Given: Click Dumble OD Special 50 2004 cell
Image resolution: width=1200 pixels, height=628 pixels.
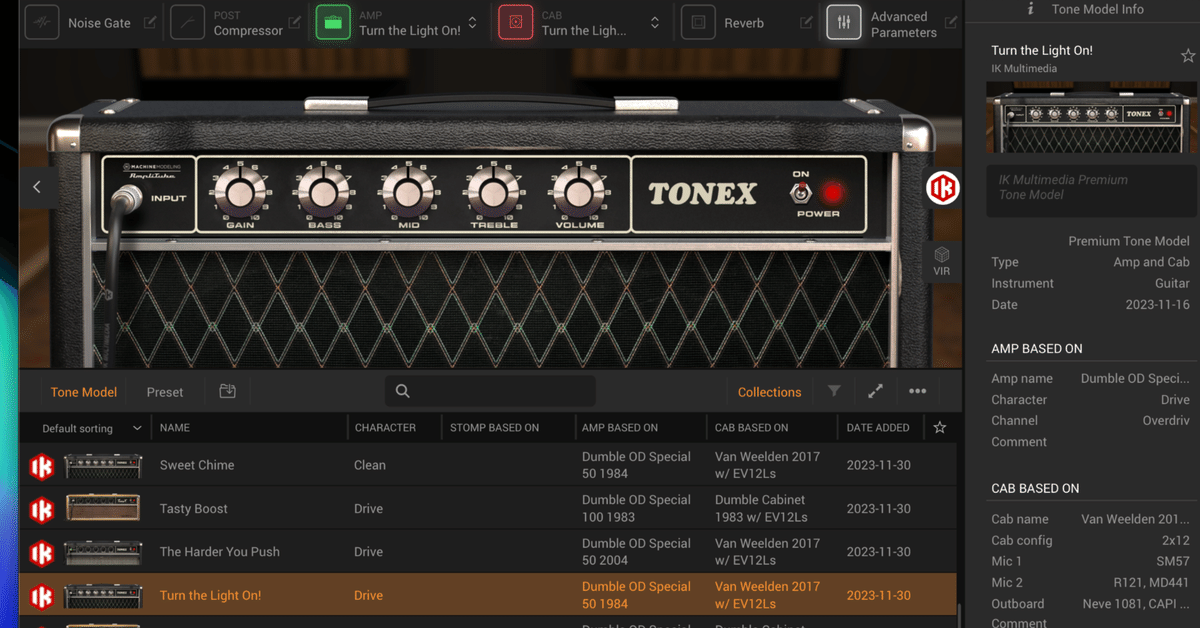Looking at the screenshot, I should pyautogui.click(x=636, y=552).
